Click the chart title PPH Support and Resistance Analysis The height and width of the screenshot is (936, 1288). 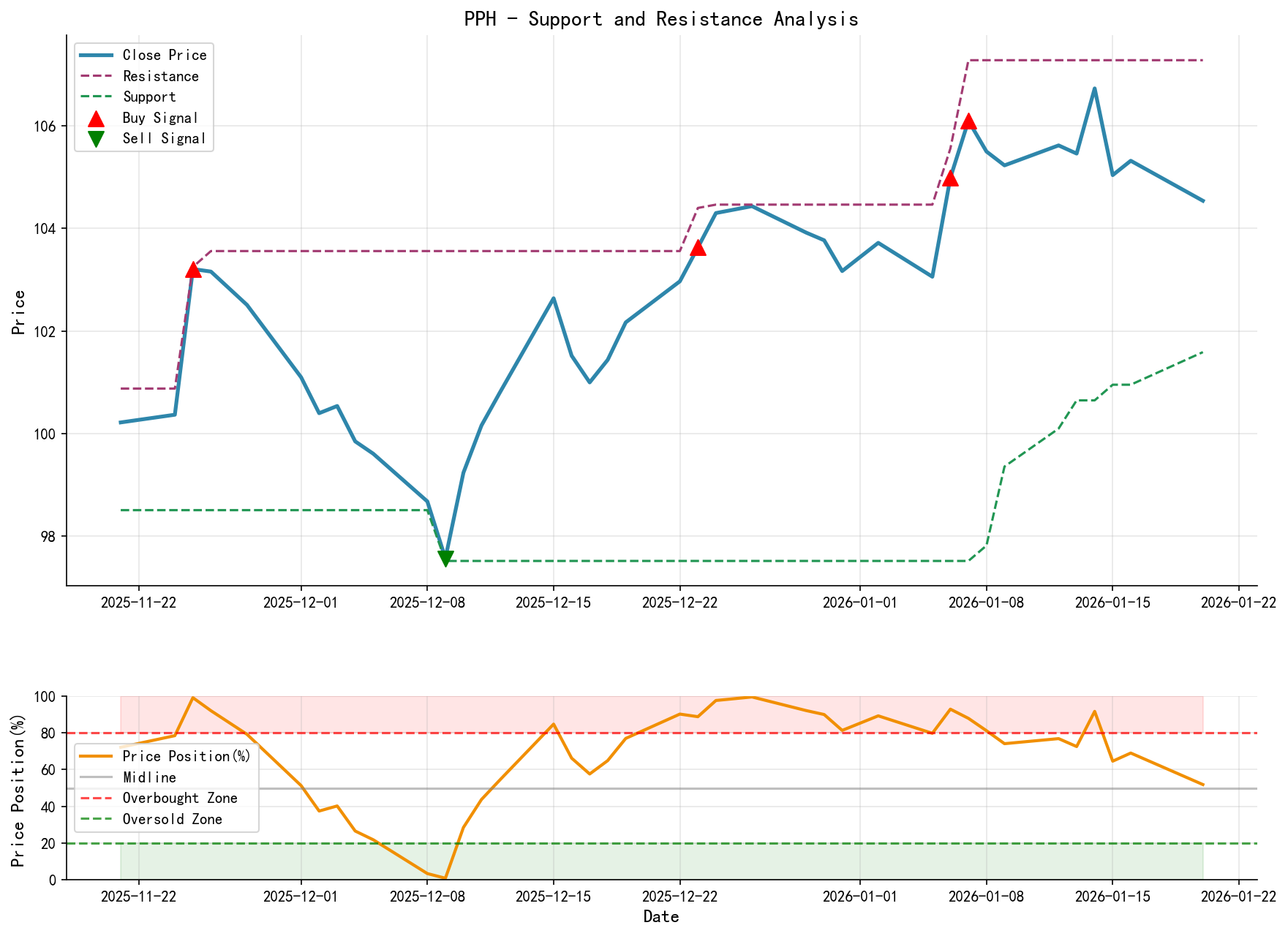point(661,19)
